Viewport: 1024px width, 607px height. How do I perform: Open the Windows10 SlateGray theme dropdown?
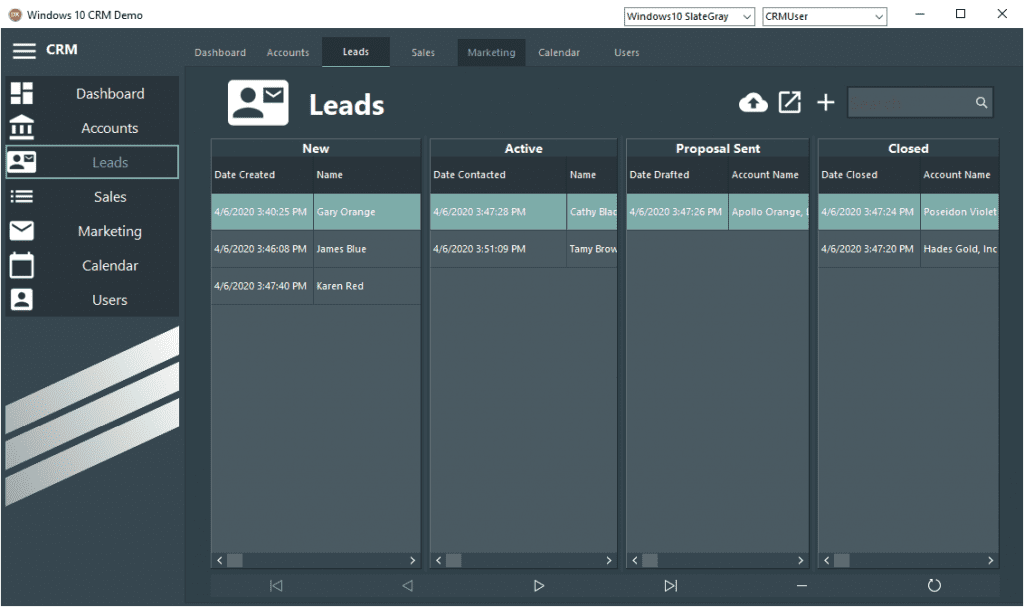(689, 16)
